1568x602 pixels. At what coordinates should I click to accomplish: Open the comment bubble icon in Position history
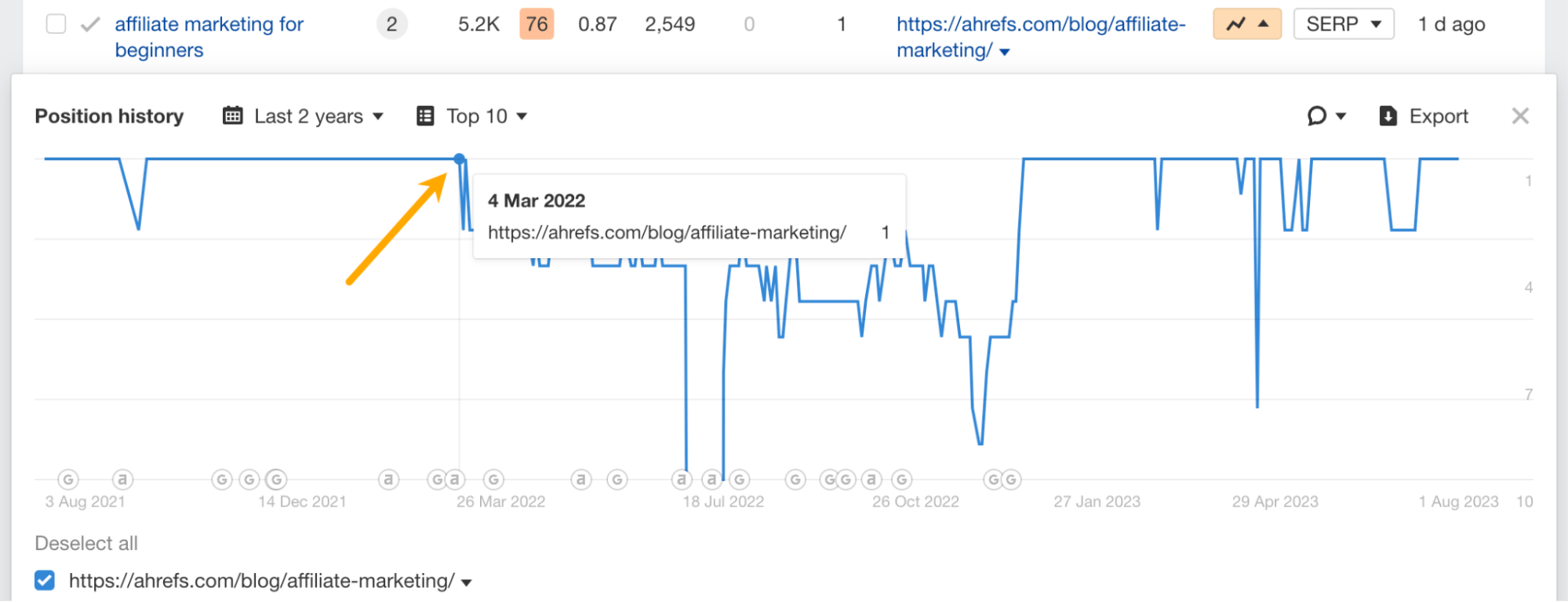click(x=1317, y=115)
